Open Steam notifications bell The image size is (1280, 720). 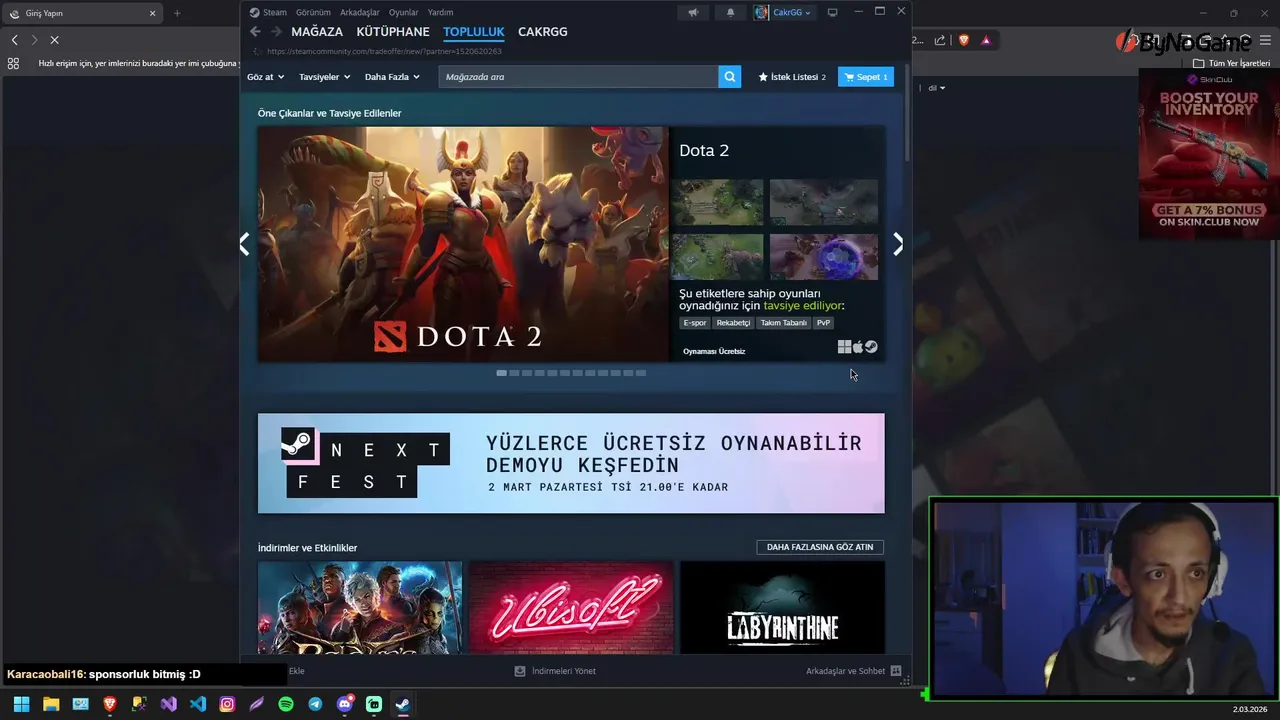click(x=730, y=12)
